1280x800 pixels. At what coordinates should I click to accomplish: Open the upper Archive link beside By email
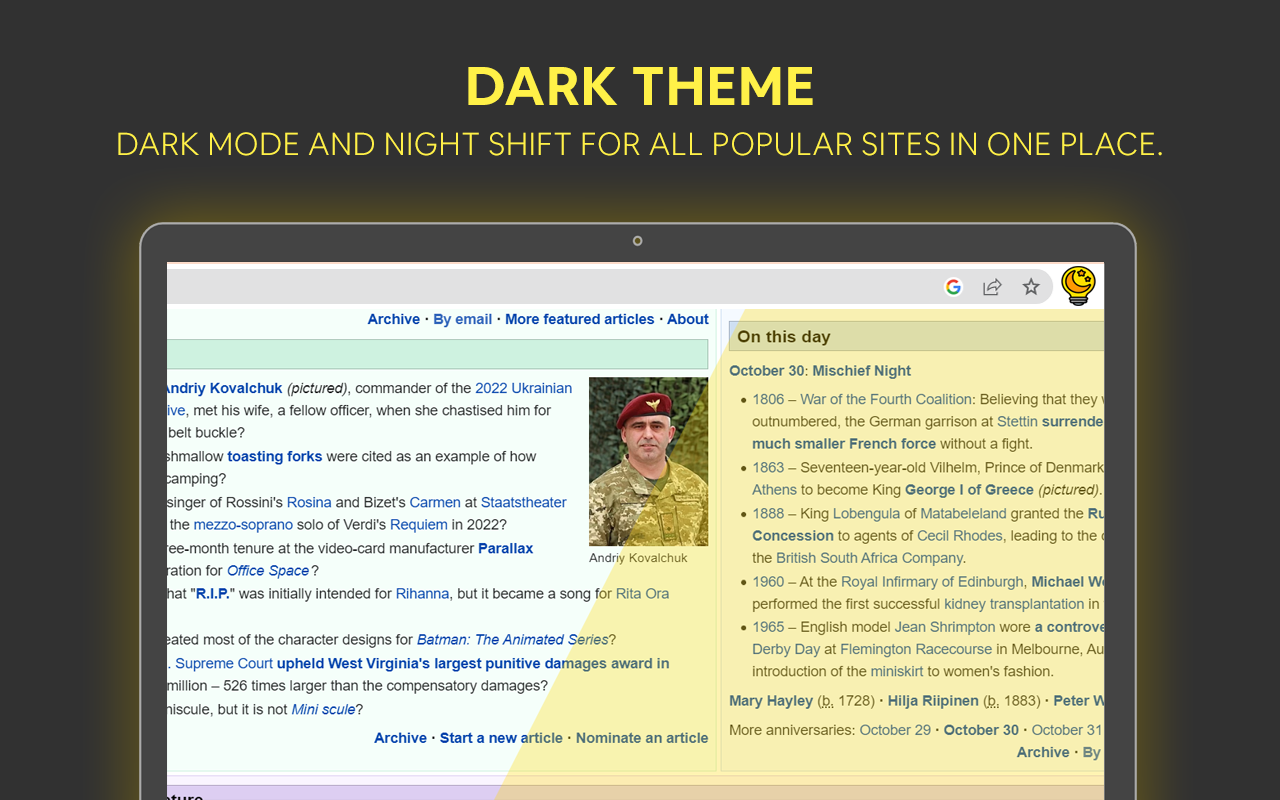pyautogui.click(x=394, y=319)
